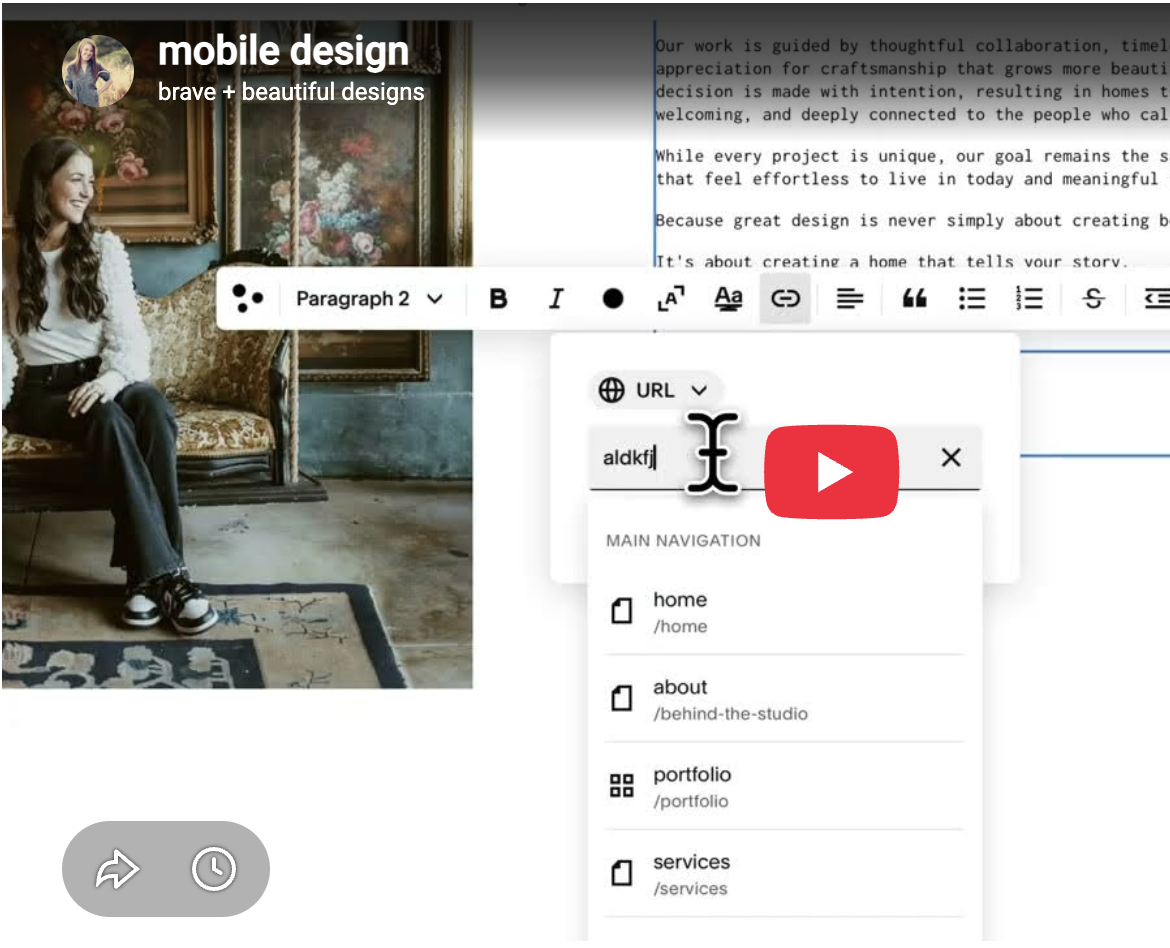Click the globe icon beside URL
Image resolution: width=1170 pixels, height=948 pixels.
612,390
